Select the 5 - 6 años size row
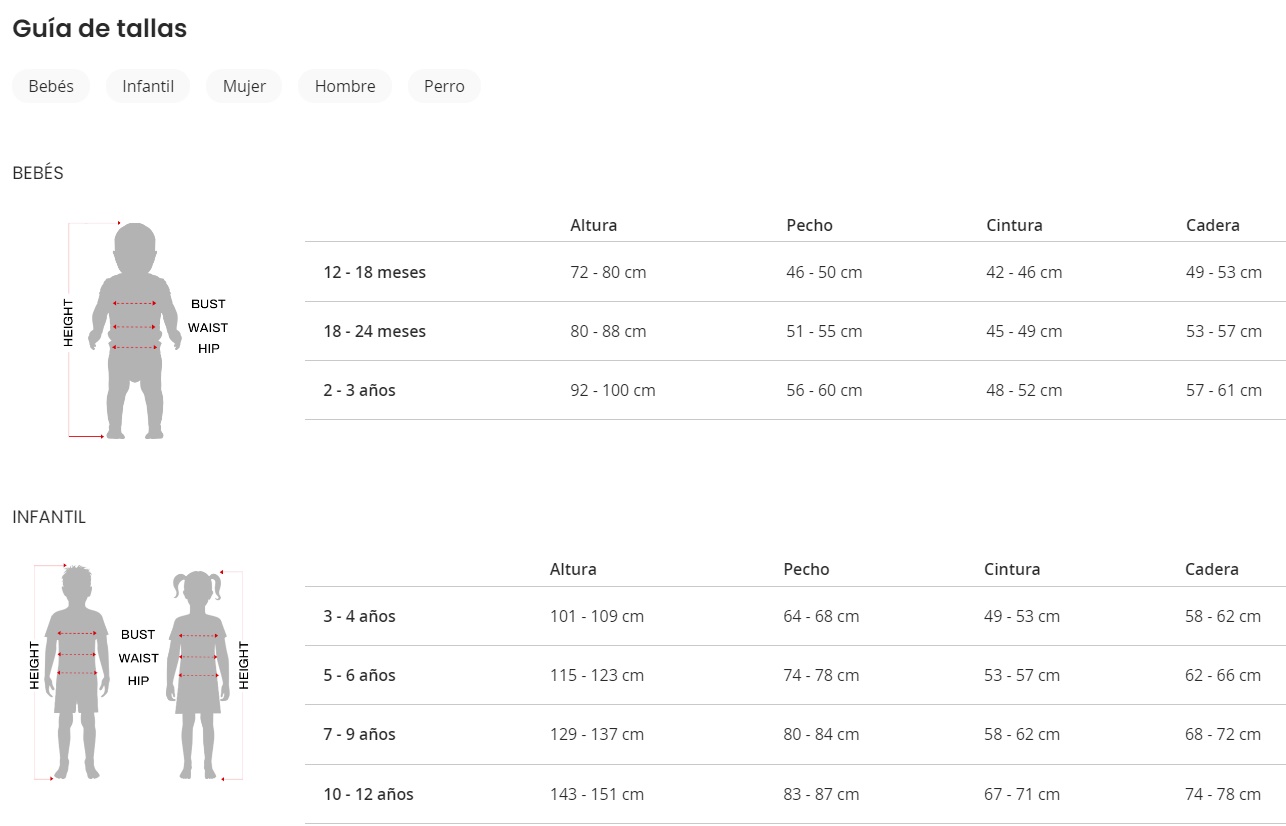The width and height of the screenshot is (1286, 826). point(359,675)
